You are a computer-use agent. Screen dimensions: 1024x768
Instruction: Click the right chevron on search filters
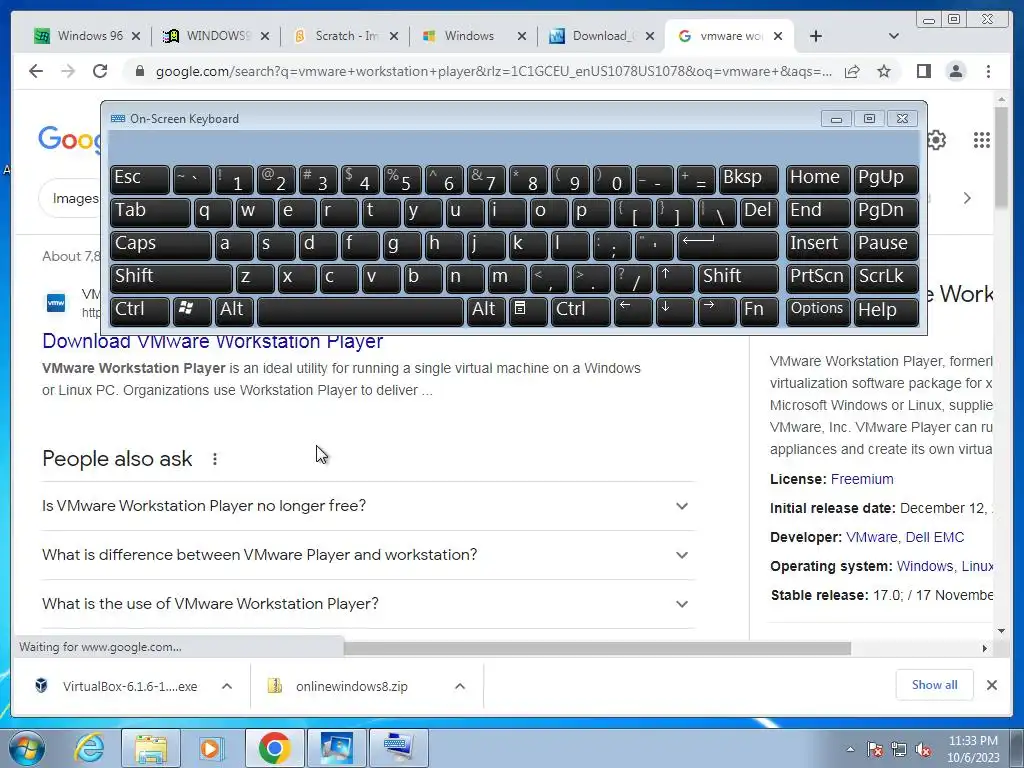[x=967, y=198]
